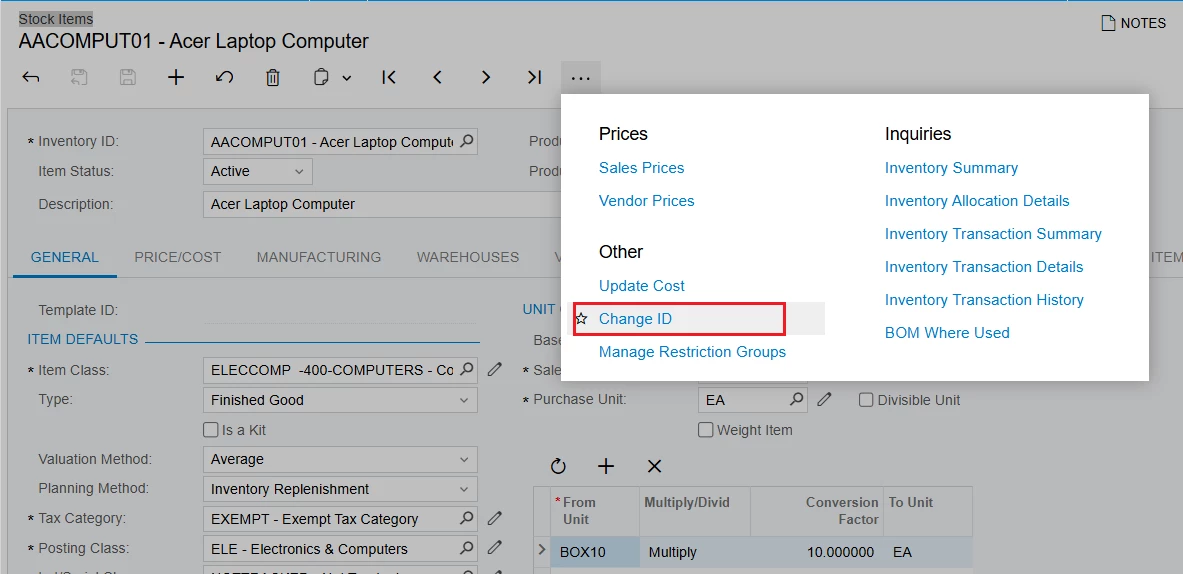This screenshot has height=574, width=1183.
Task: Add a new record with plus icon
Action: [176, 77]
